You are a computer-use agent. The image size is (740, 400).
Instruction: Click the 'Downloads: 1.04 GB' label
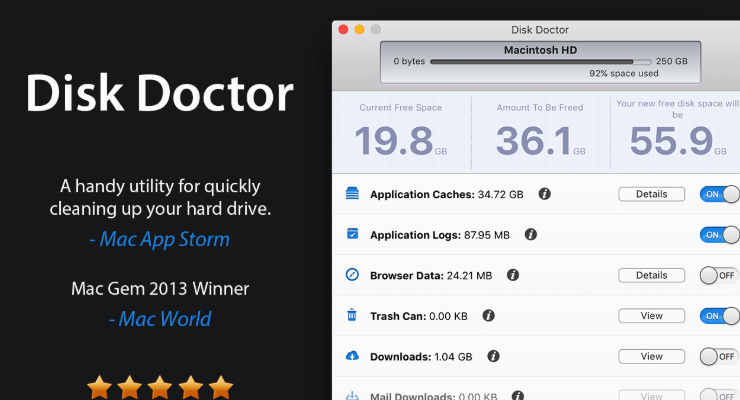pos(421,357)
